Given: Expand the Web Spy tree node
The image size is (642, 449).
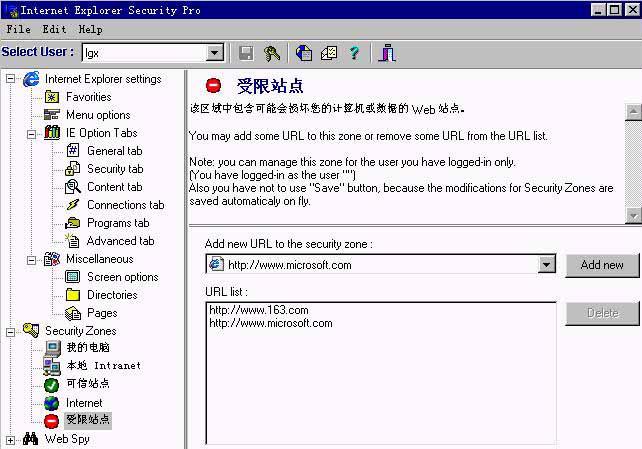Looking at the screenshot, I should [x=11, y=439].
